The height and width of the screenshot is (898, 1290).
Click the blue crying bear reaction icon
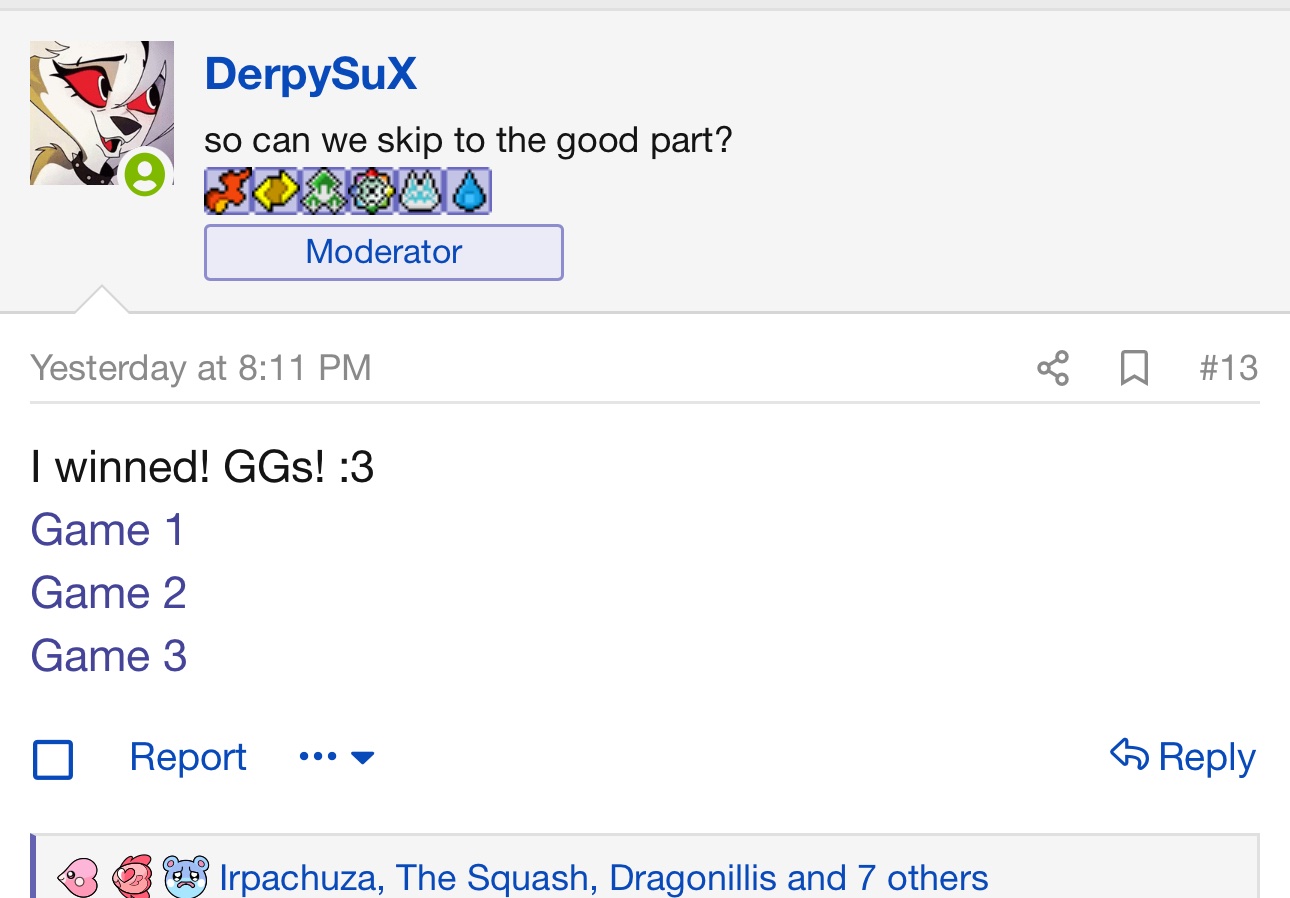click(x=186, y=877)
